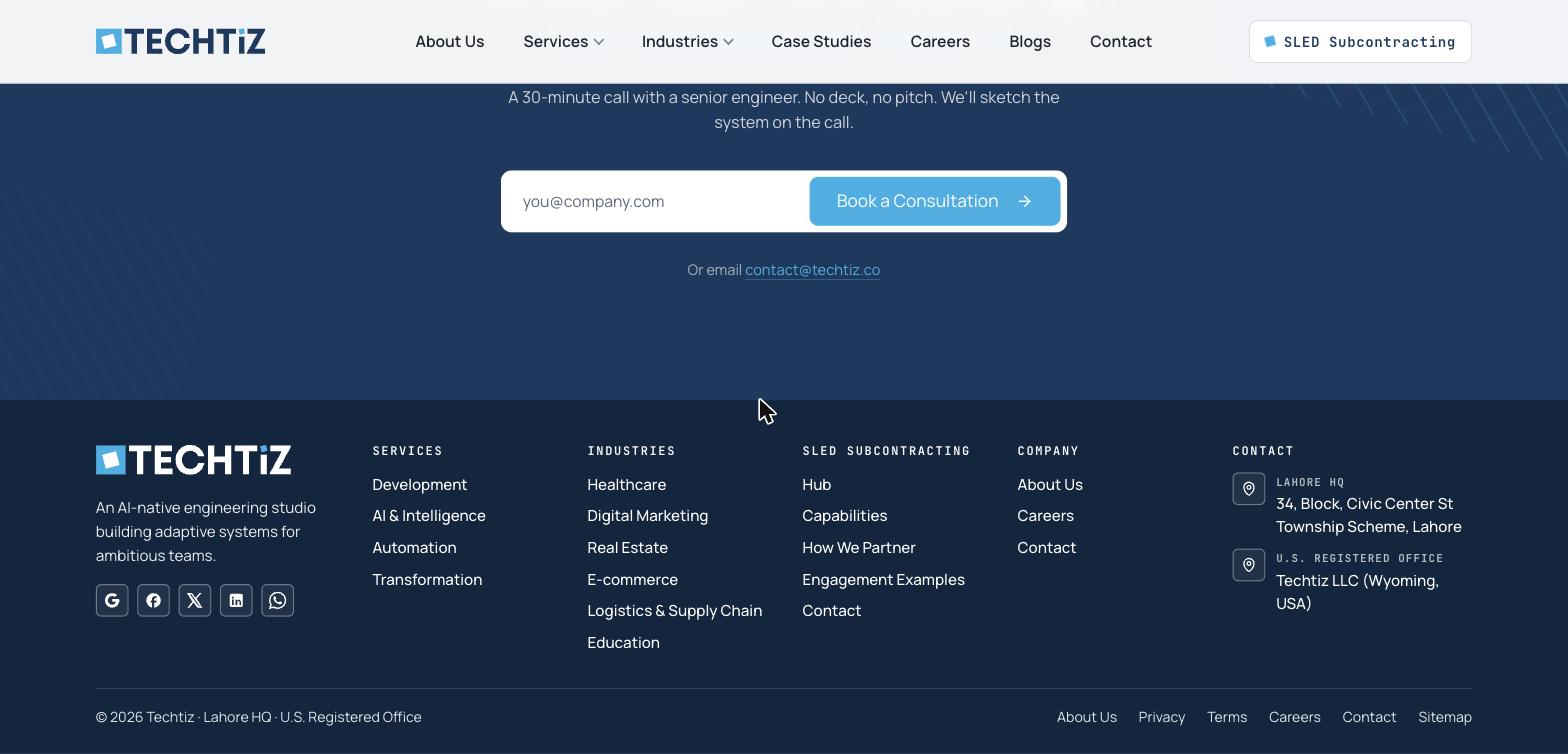Open About Us under Company column
Screen dimensions: 1568x754
(x=1050, y=484)
